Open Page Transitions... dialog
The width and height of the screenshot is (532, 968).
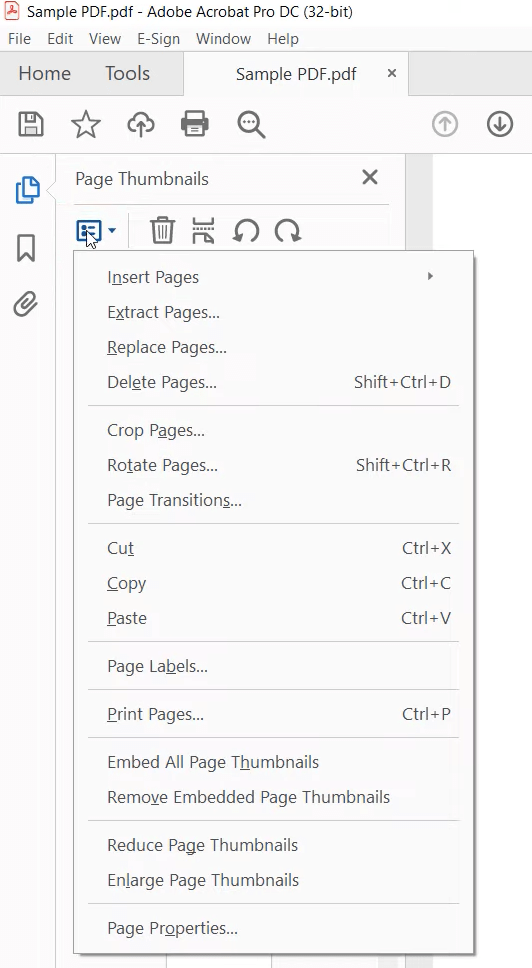273,500
